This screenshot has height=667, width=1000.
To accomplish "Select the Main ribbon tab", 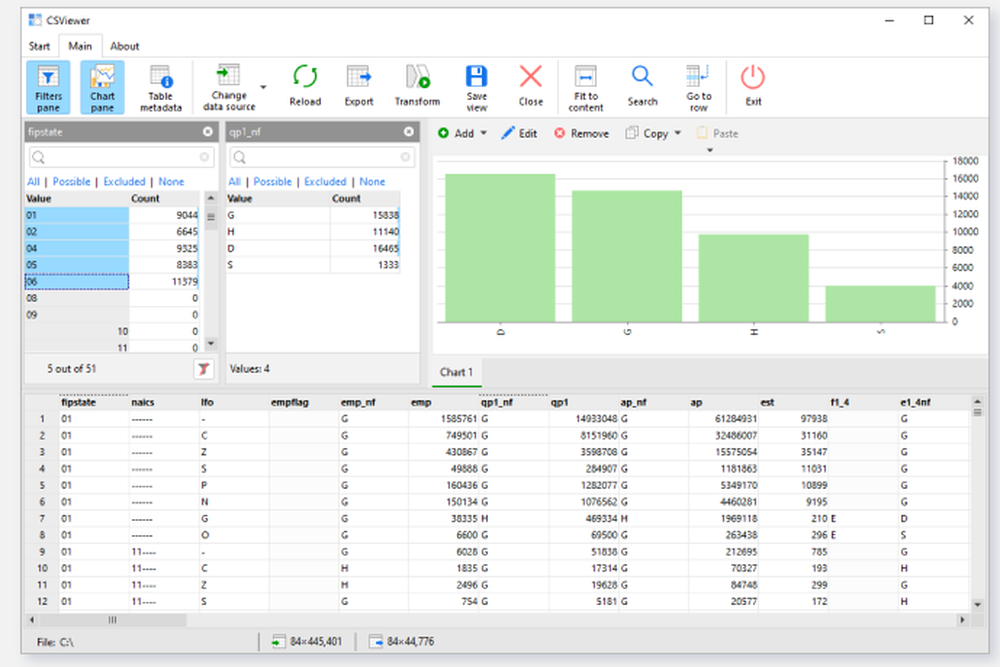I will (80, 46).
